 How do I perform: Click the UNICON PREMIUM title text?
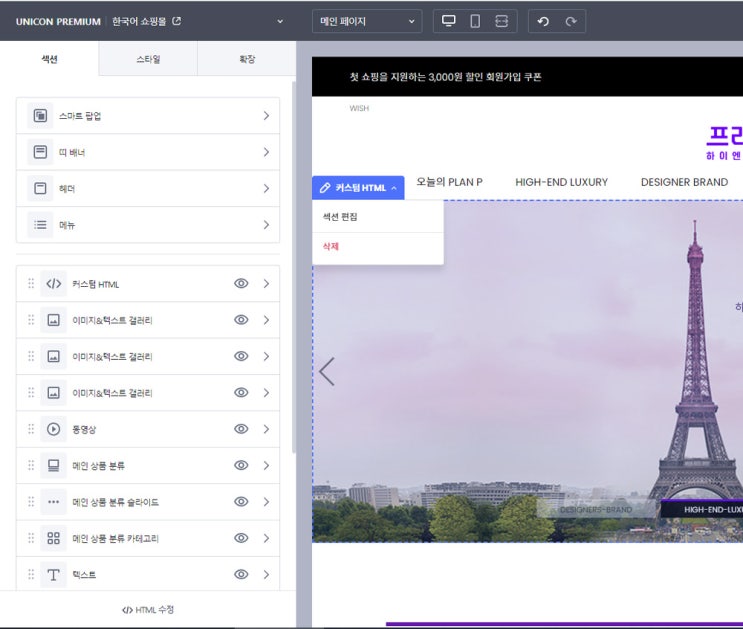coord(58,21)
